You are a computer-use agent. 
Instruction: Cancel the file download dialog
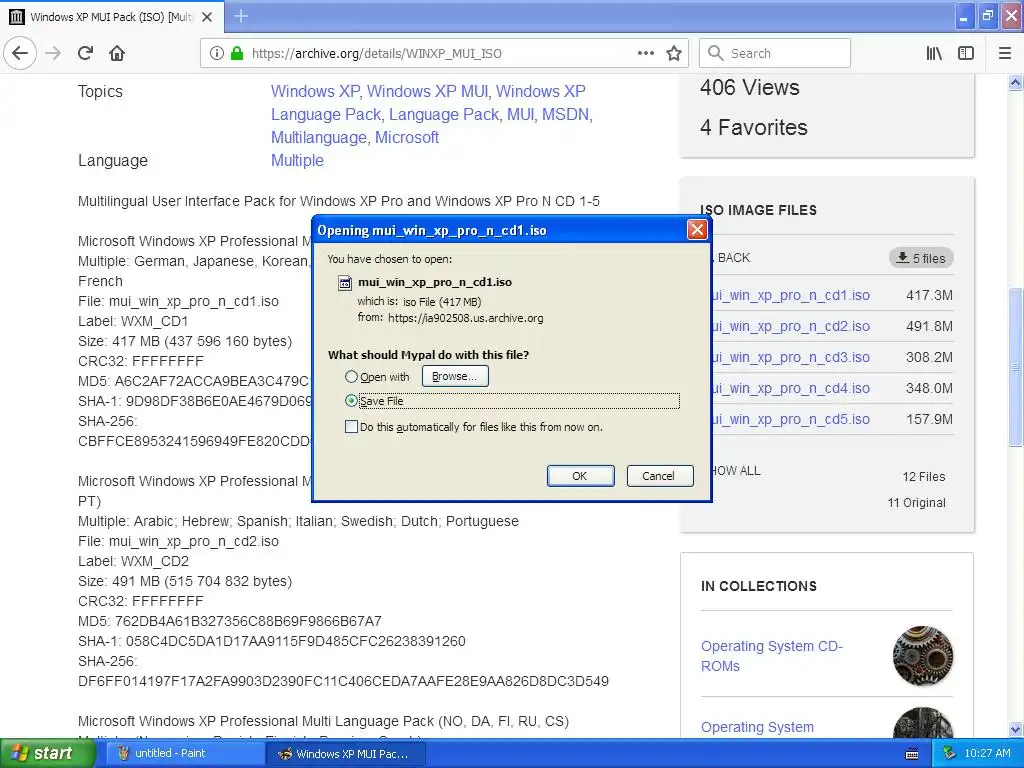[x=659, y=476]
